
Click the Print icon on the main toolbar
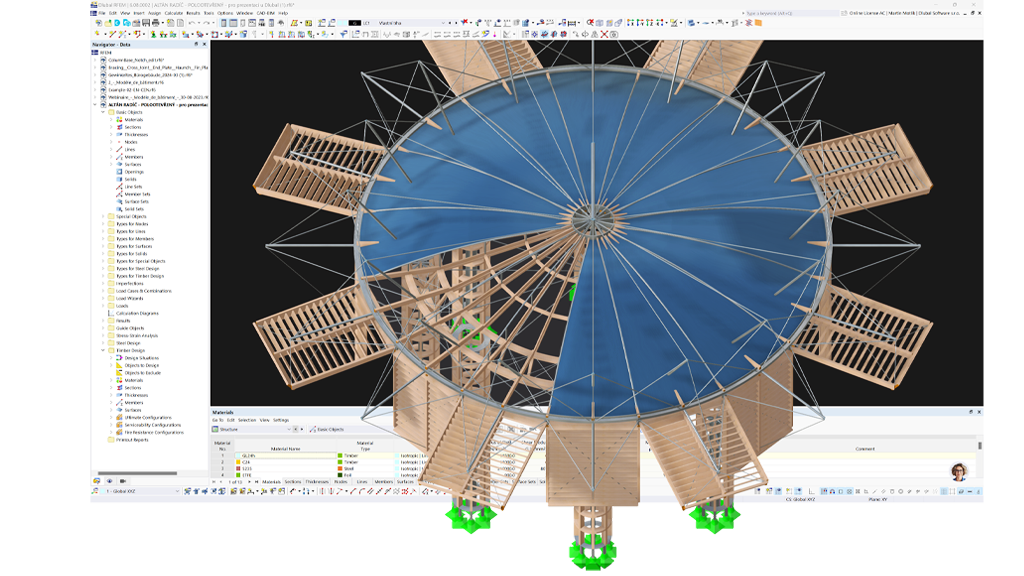pos(155,23)
